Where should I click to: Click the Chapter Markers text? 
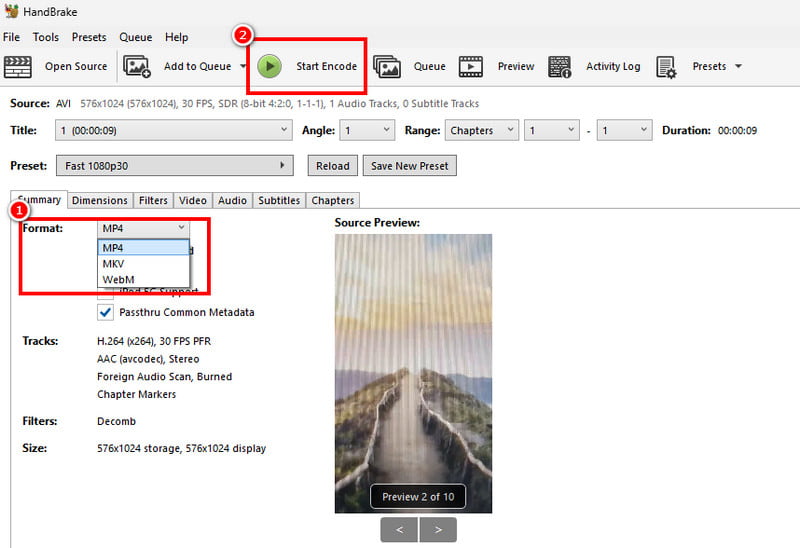click(x=136, y=394)
